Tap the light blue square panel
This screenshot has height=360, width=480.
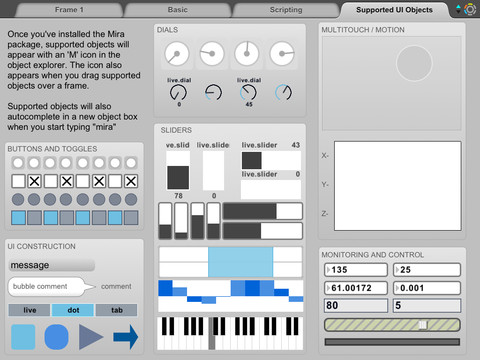pos(23,337)
